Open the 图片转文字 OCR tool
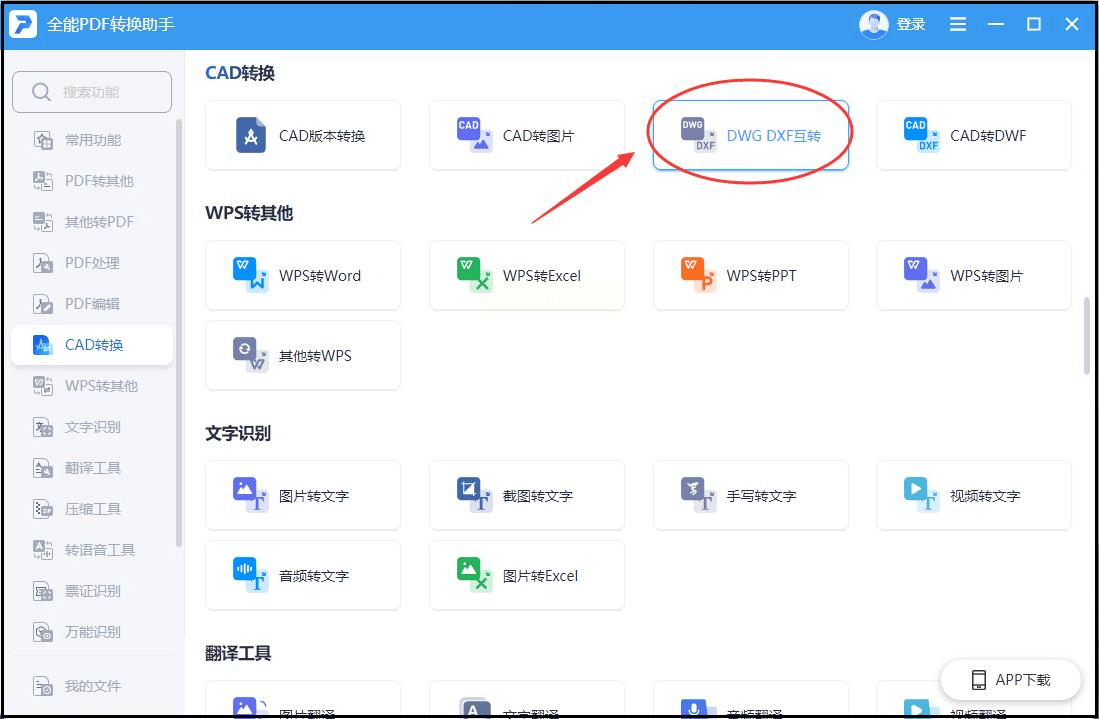 pyautogui.click(x=251, y=495)
